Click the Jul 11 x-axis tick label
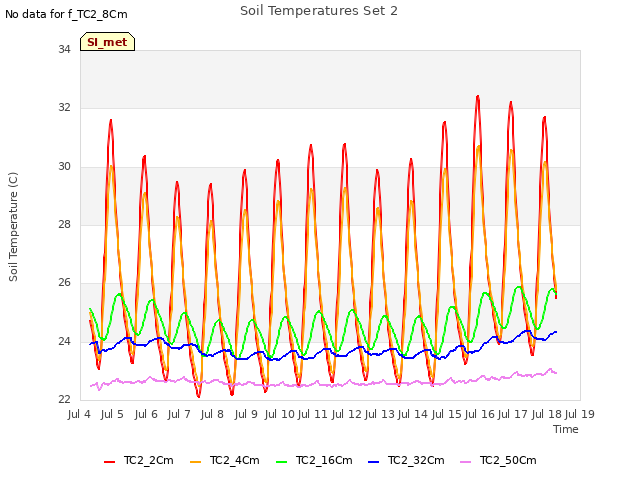 pos(313,414)
